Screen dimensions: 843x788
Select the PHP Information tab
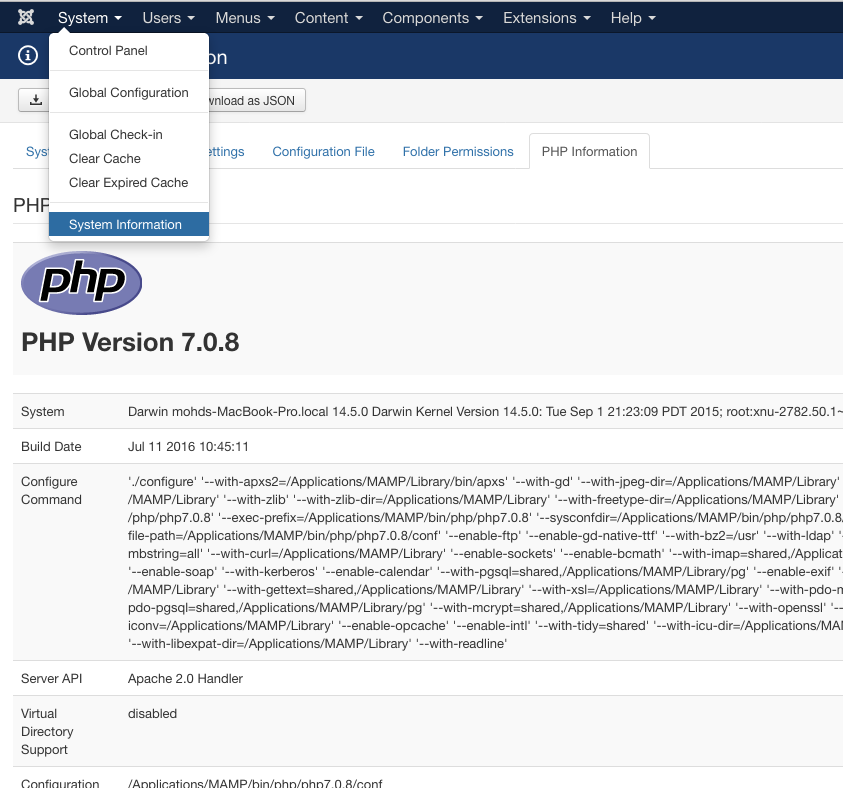(589, 152)
